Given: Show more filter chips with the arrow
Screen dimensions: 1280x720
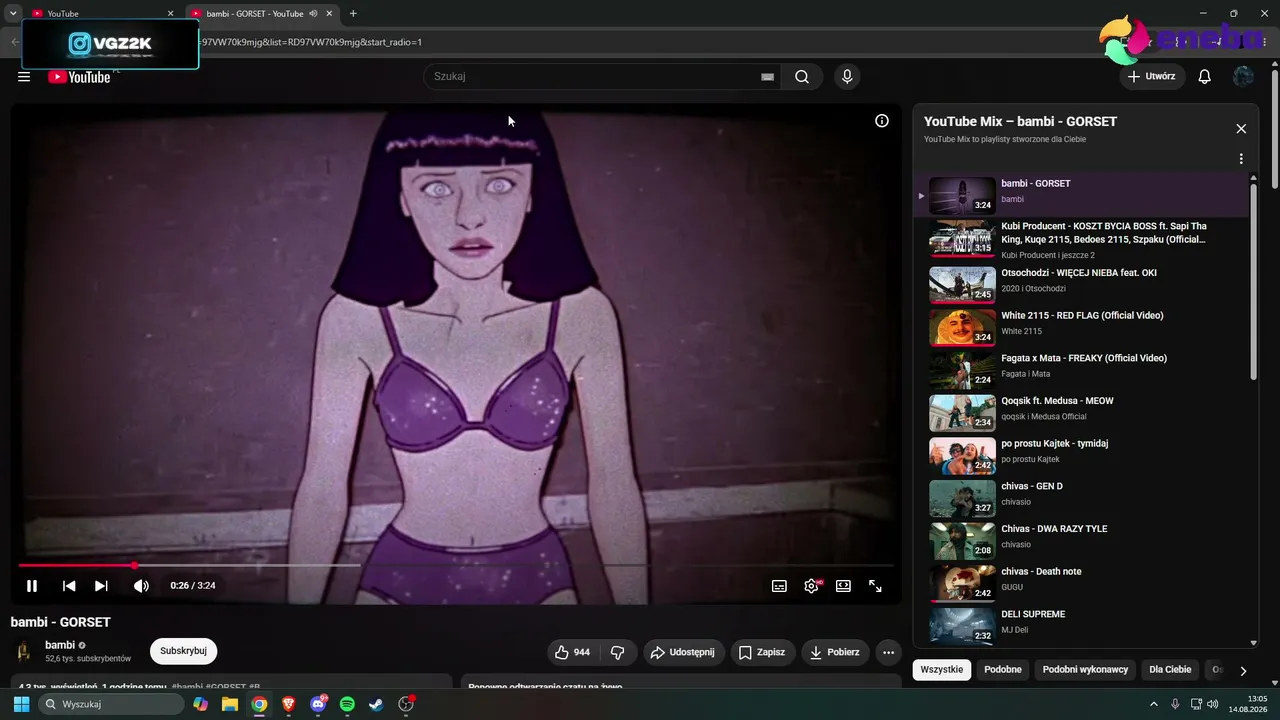Looking at the screenshot, I should point(1243,671).
